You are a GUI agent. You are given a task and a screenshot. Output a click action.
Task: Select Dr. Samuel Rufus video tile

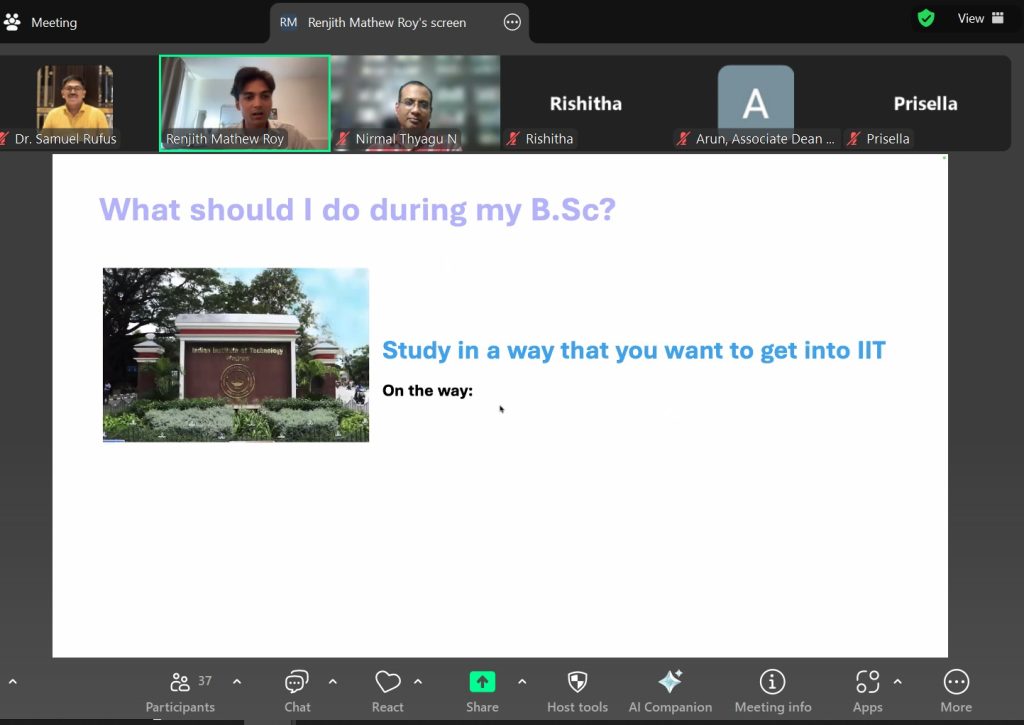[x=74, y=102]
